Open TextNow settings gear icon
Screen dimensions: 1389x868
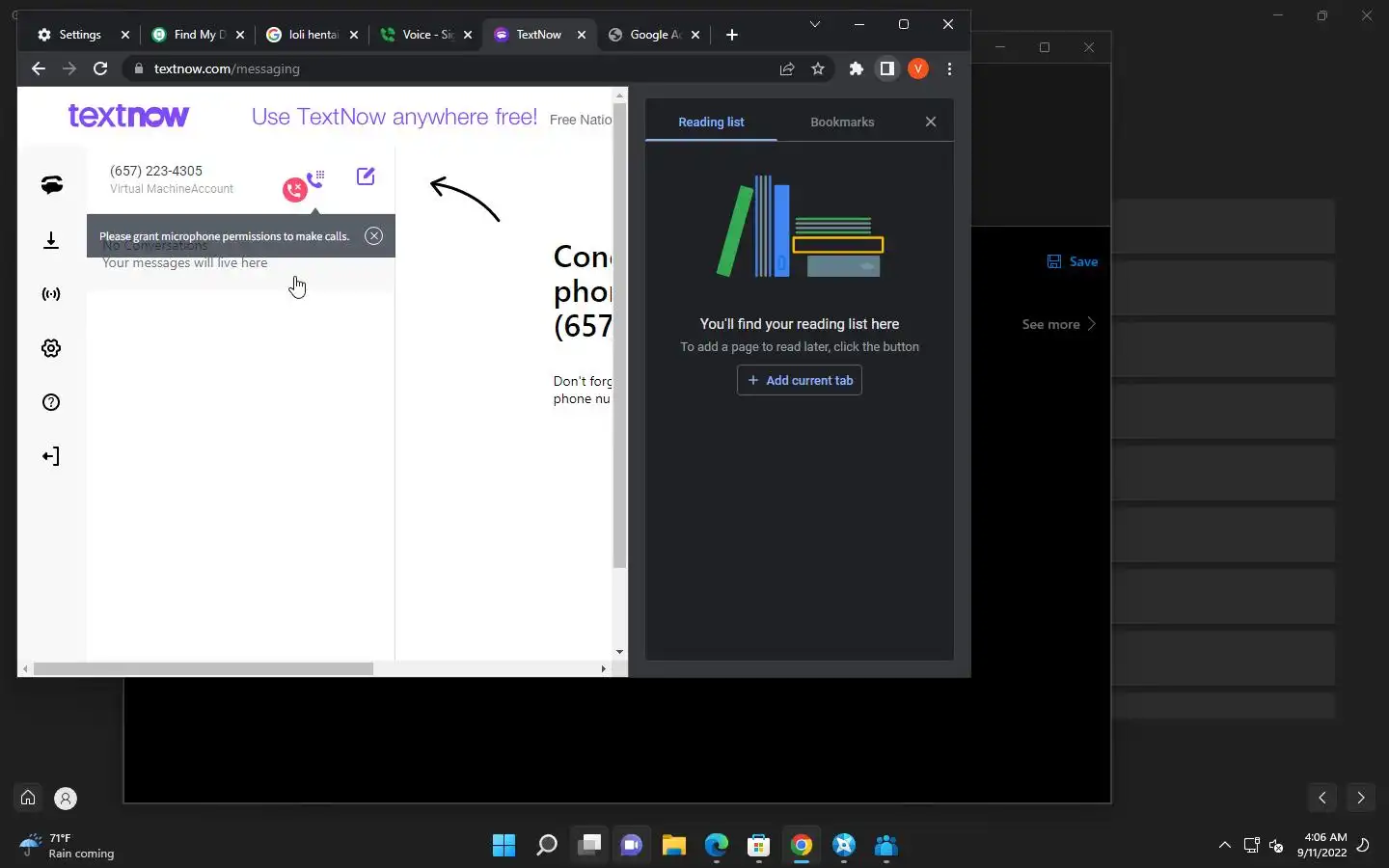pyautogui.click(x=51, y=348)
